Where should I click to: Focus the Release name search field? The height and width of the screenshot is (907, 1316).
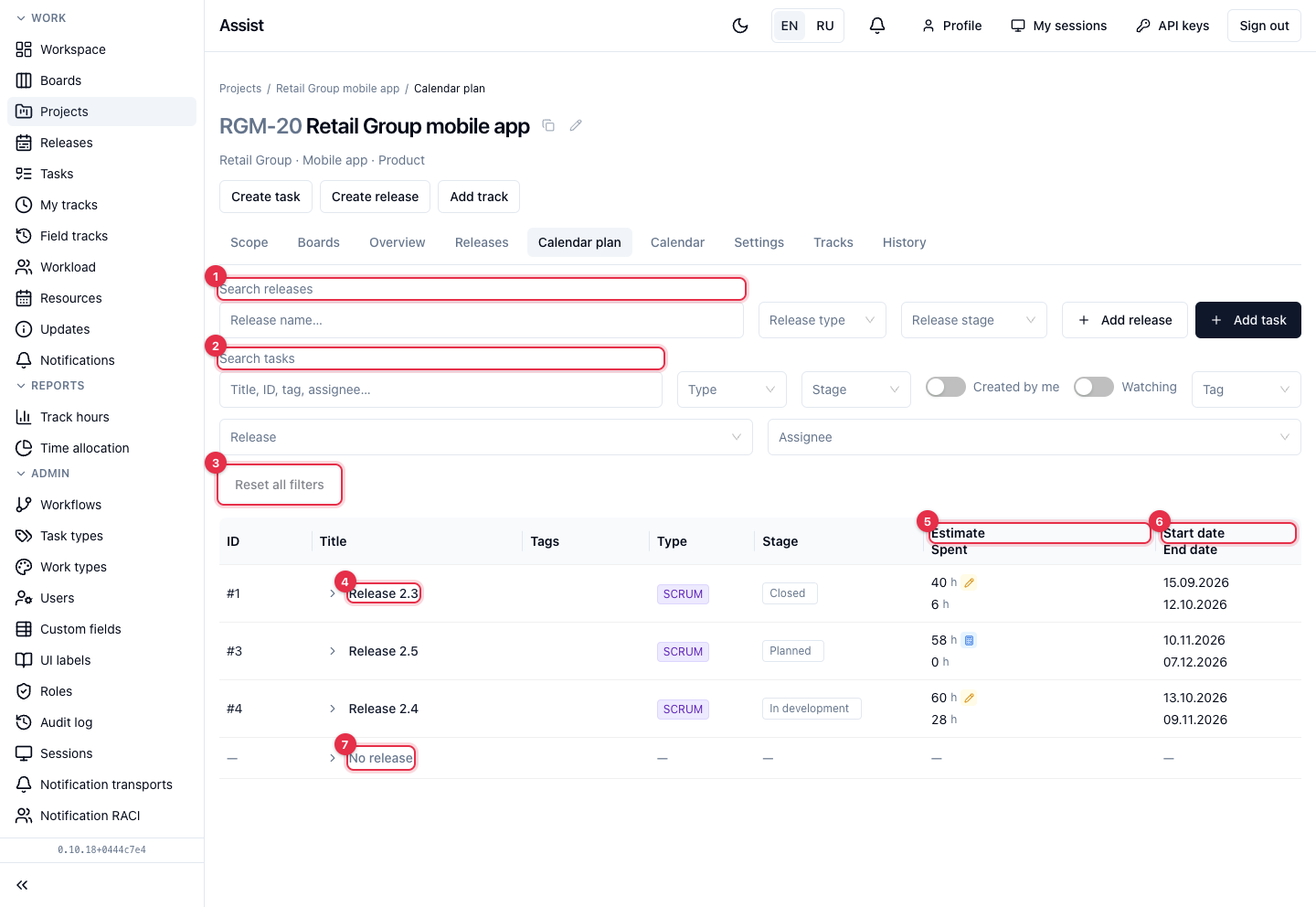coord(482,320)
